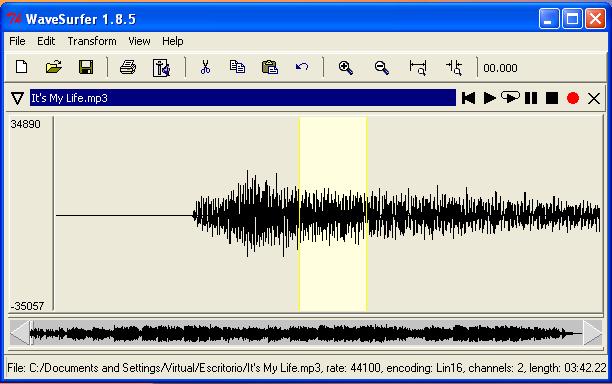612x384 pixels.
Task: Print the waveform with printer icon
Action: click(128, 68)
